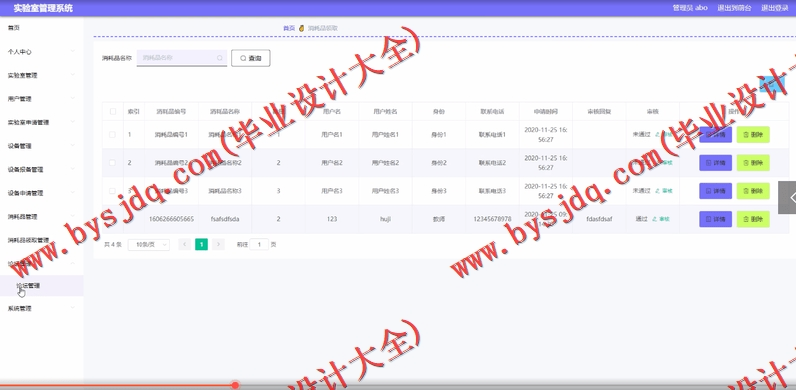Expand the 用户管理 menu chevron
Viewport: 796px width, 390px height.
click(x=73, y=99)
